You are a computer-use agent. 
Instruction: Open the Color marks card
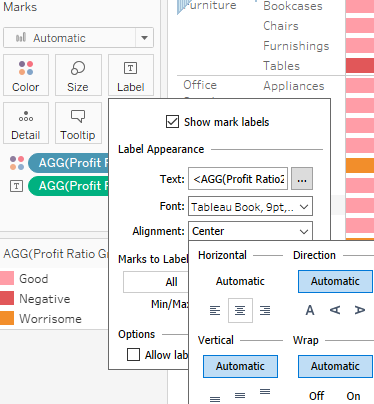pos(26,75)
